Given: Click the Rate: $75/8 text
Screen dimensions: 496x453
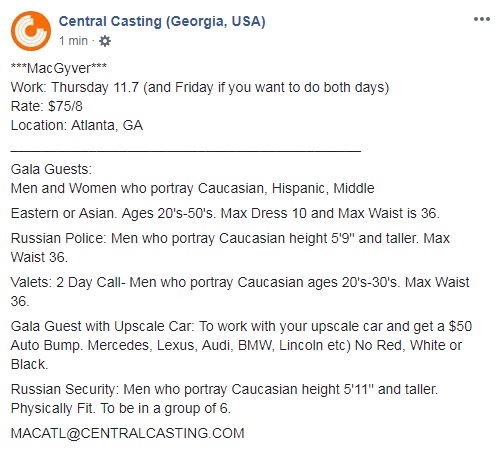Looking at the screenshot, I should [47, 106].
